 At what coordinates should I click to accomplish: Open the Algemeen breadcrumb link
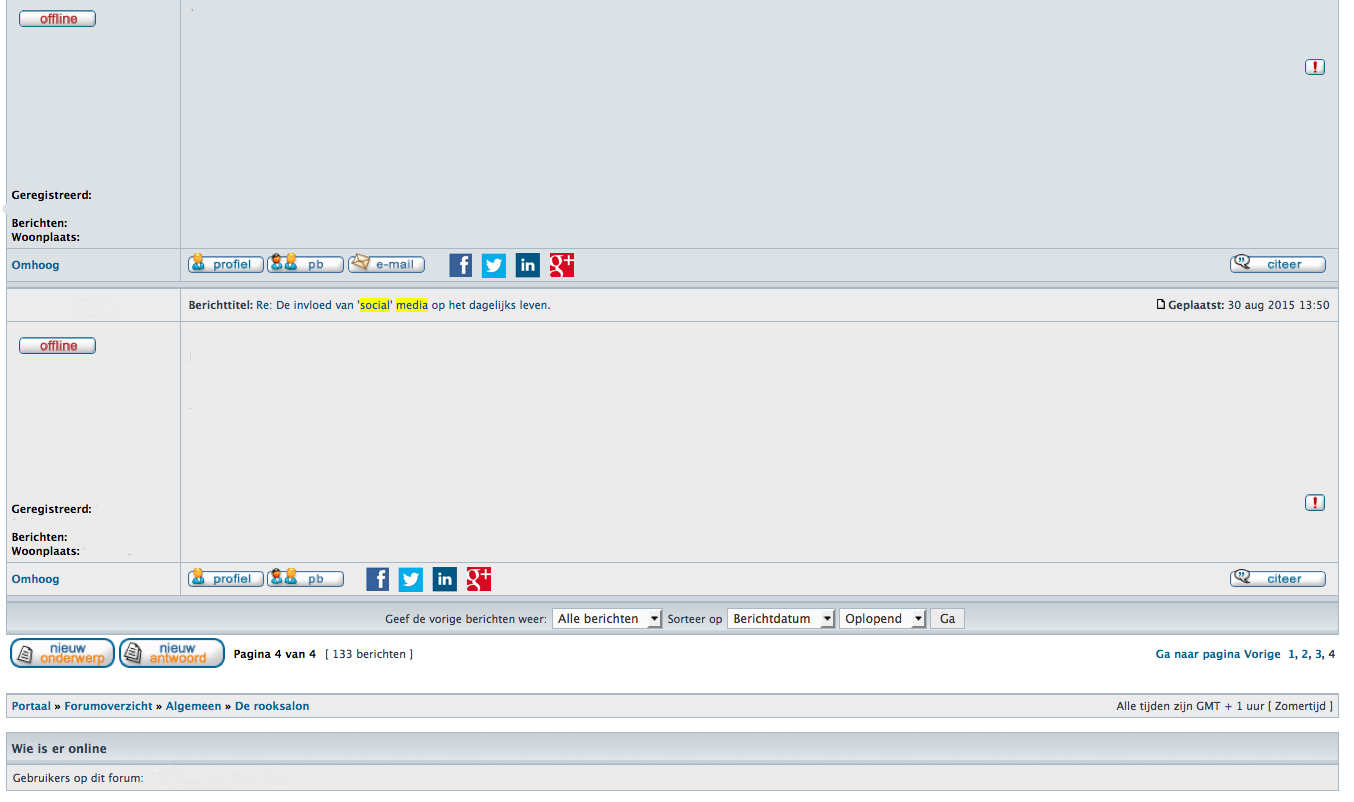tap(194, 706)
